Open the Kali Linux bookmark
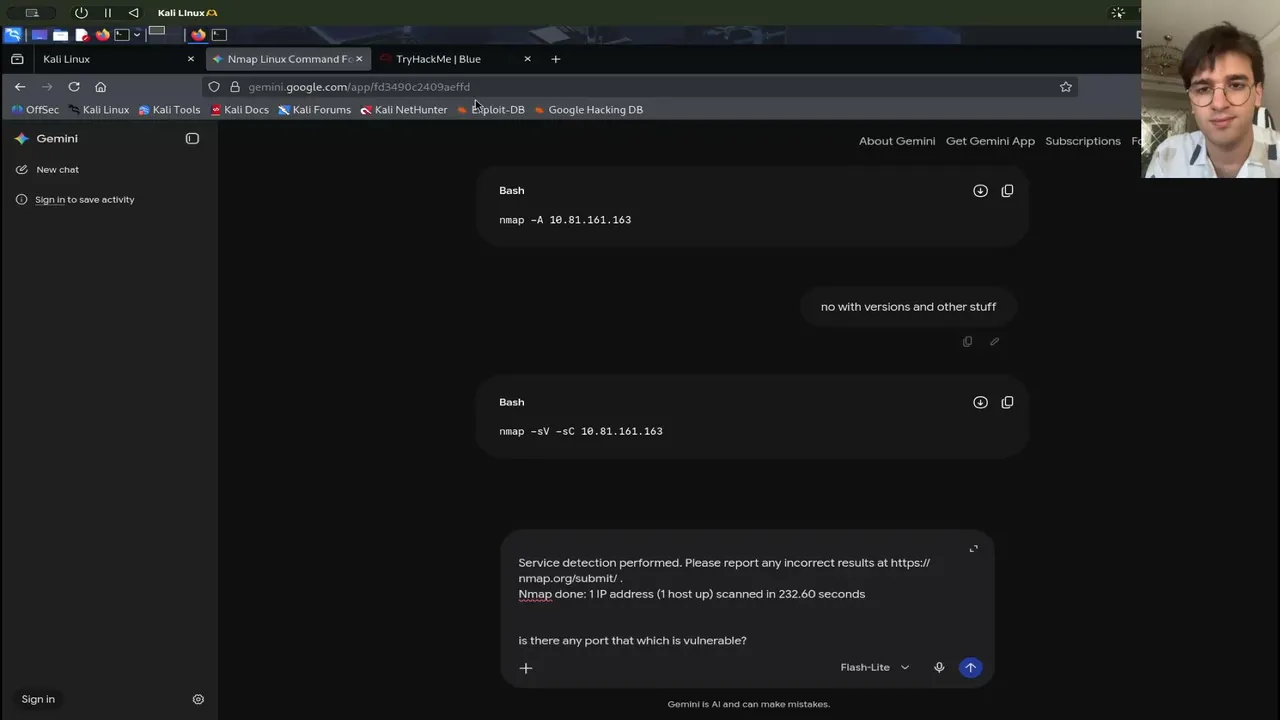 pyautogui.click(x=98, y=110)
